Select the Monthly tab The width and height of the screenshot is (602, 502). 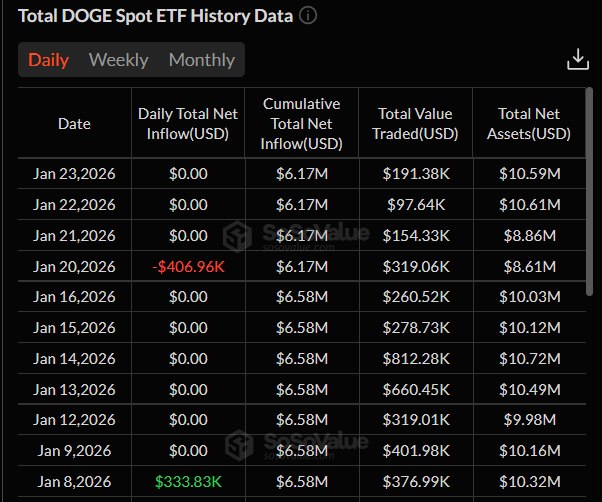coord(201,60)
